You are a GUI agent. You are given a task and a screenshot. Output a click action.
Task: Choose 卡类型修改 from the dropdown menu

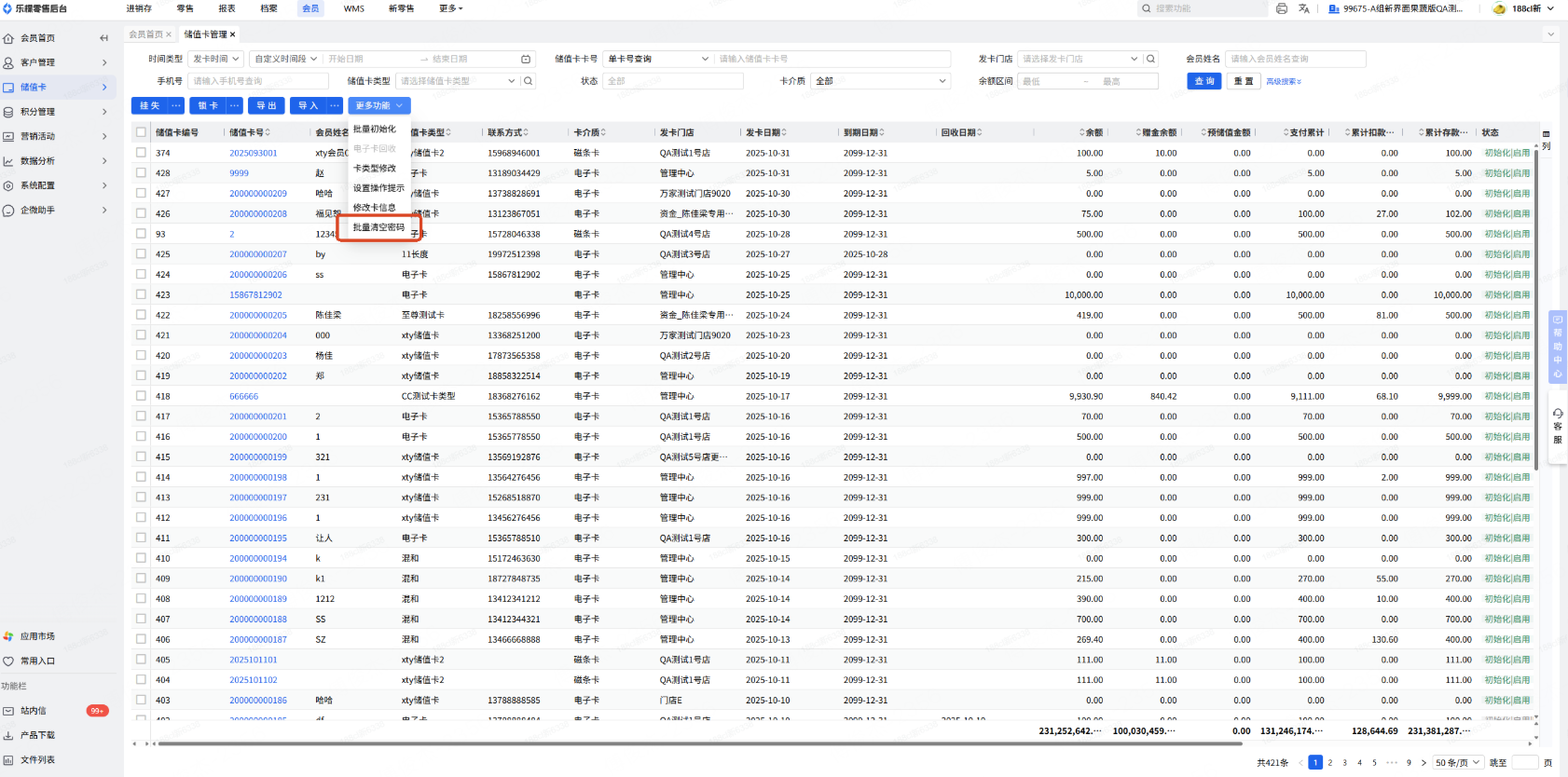pos(375,169)
